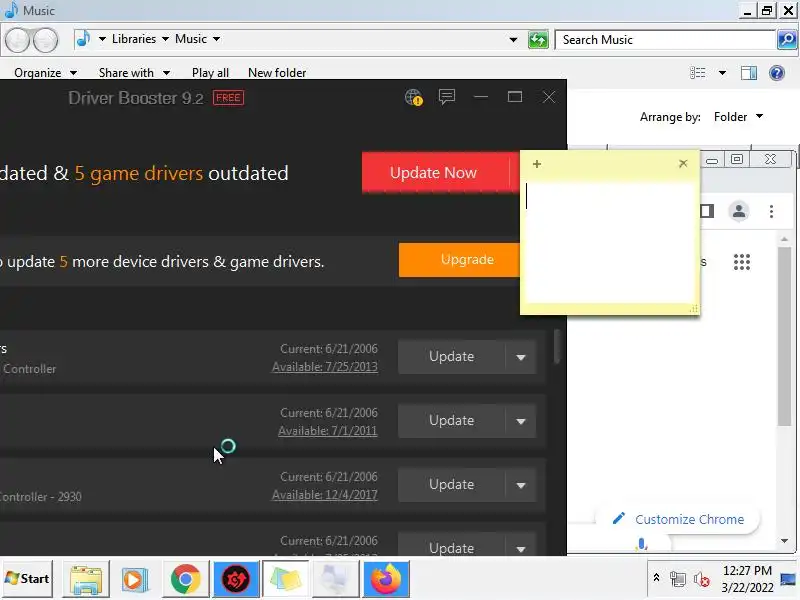Expand options for 7/25/2013 driver Update

coord(520,357)
